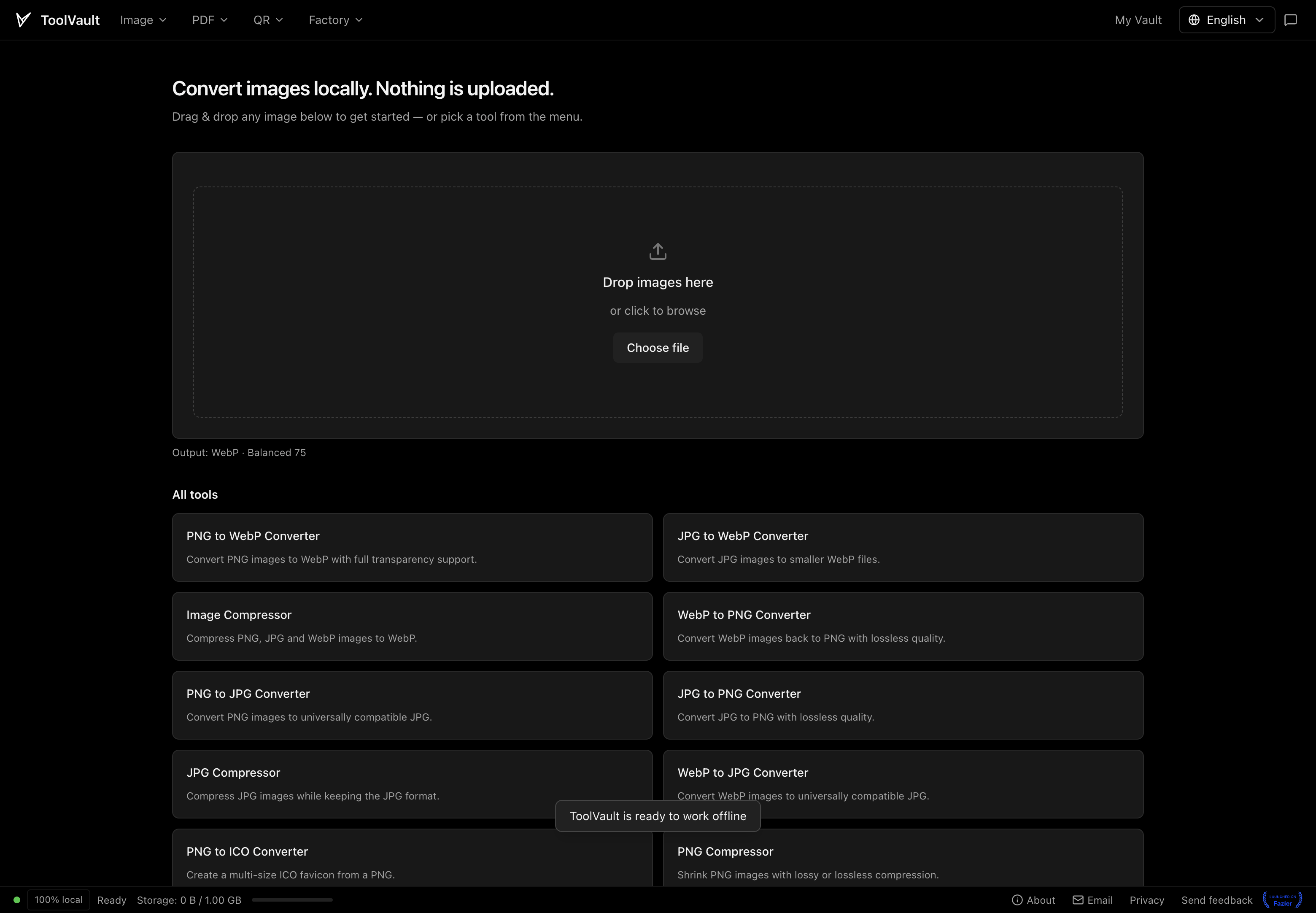The height and width of the screenshot is (913, 1316).
Task: Click the 'Output: WebP · Balanced 75' text
Action: click(239, 453)
